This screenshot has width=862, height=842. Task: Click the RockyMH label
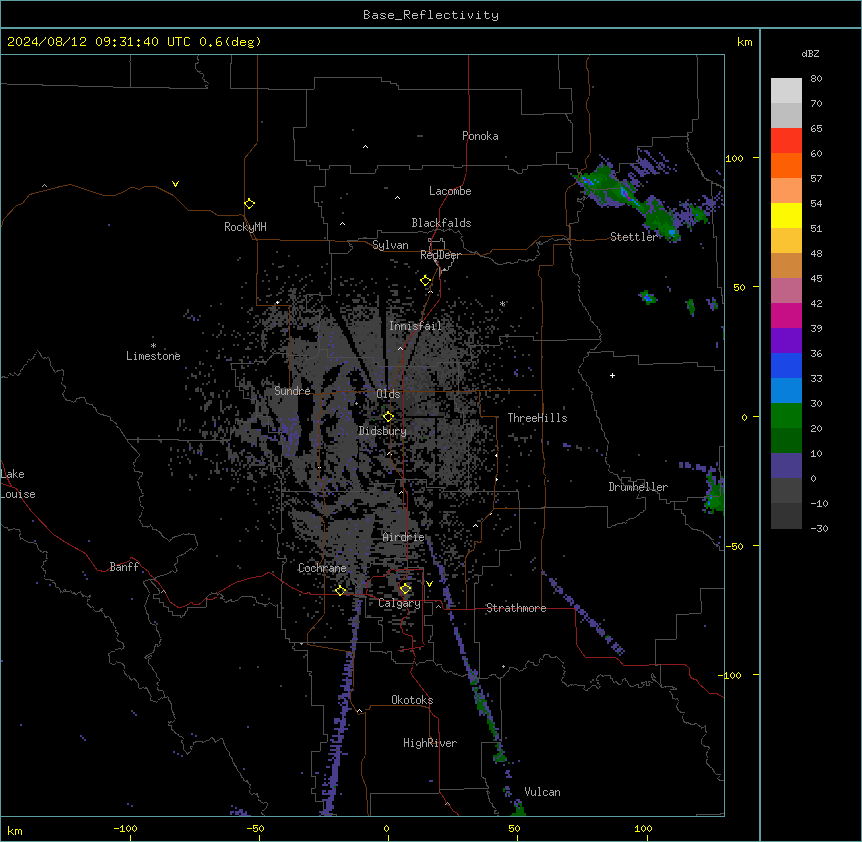pos(245,227)
